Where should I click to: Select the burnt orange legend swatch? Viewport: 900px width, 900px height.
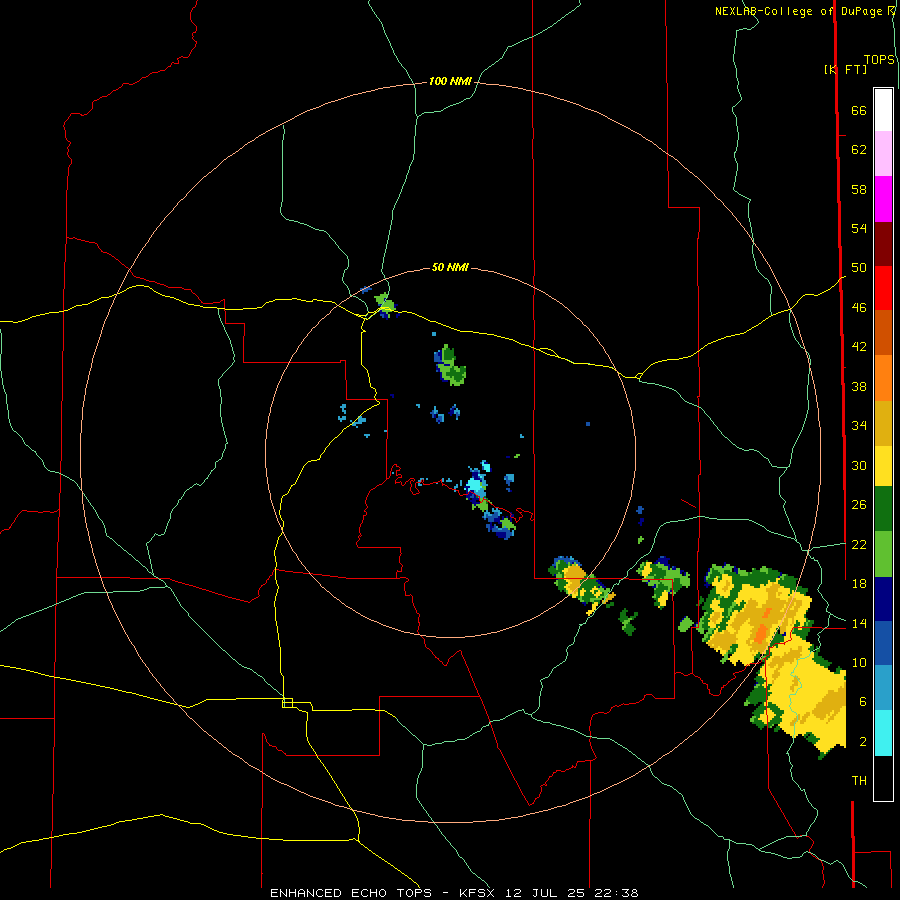(x=883, y=333)
